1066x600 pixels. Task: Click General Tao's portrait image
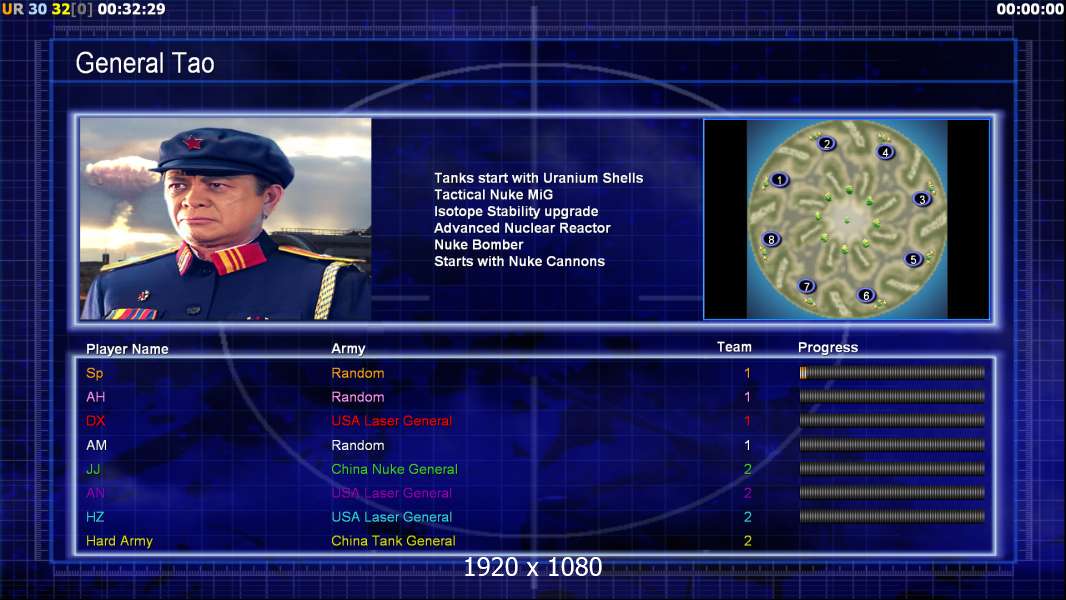coord(226,219)
